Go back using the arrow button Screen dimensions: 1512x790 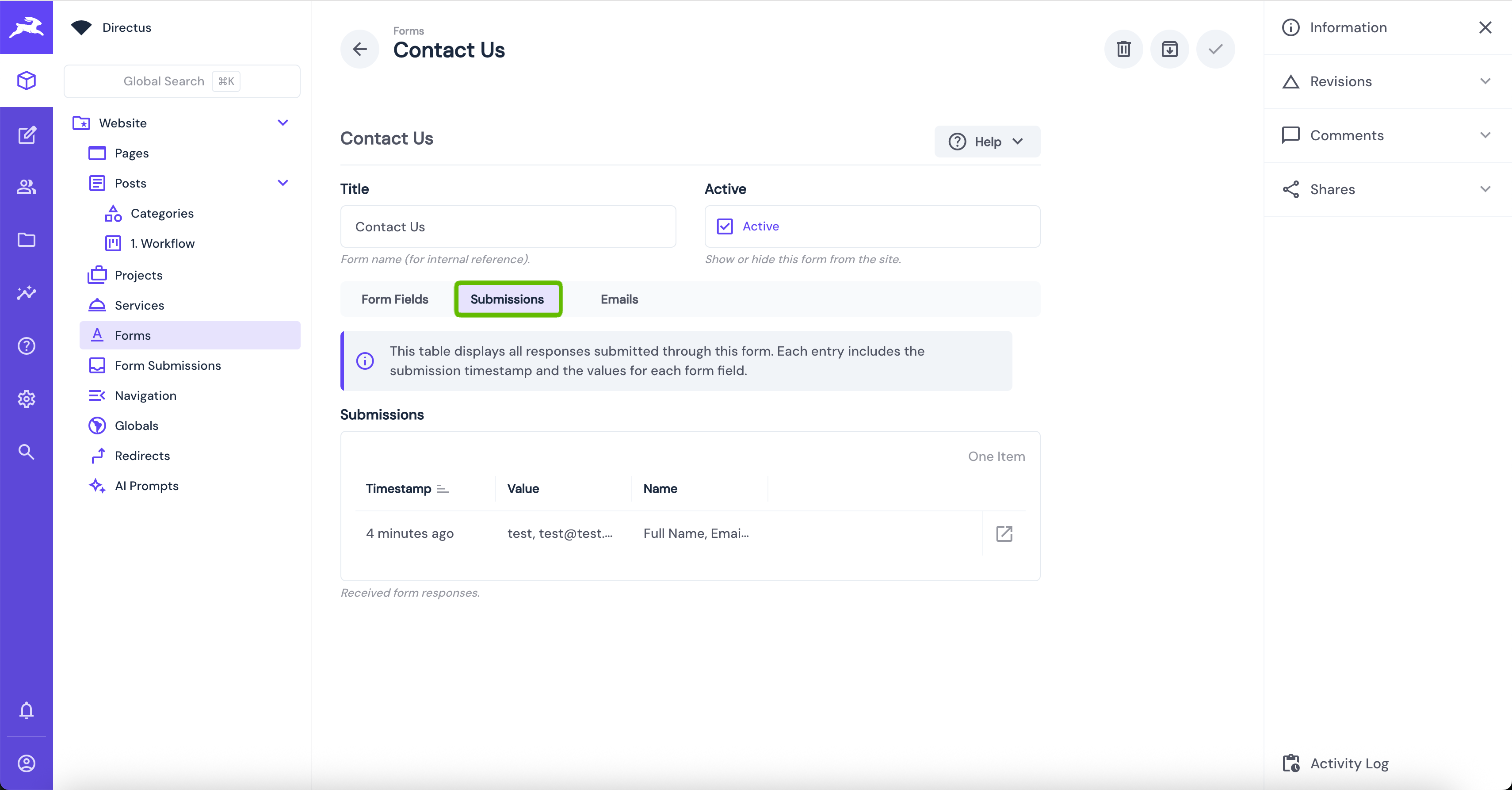pos(360,49)
